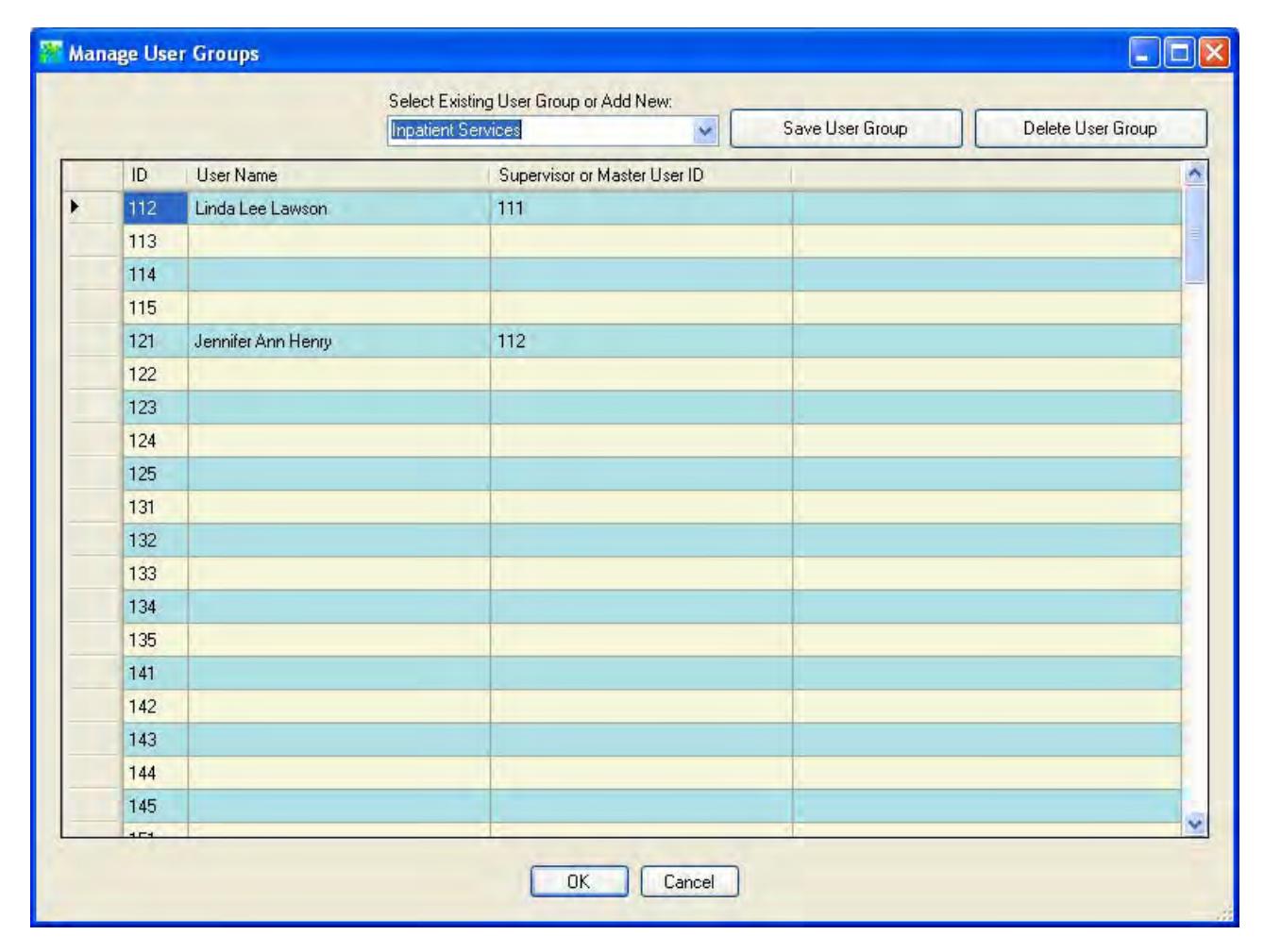Click Delete User Group button
This screenshot has width=1264, height=952.
pyautogui.click(x=1090, y=128)
